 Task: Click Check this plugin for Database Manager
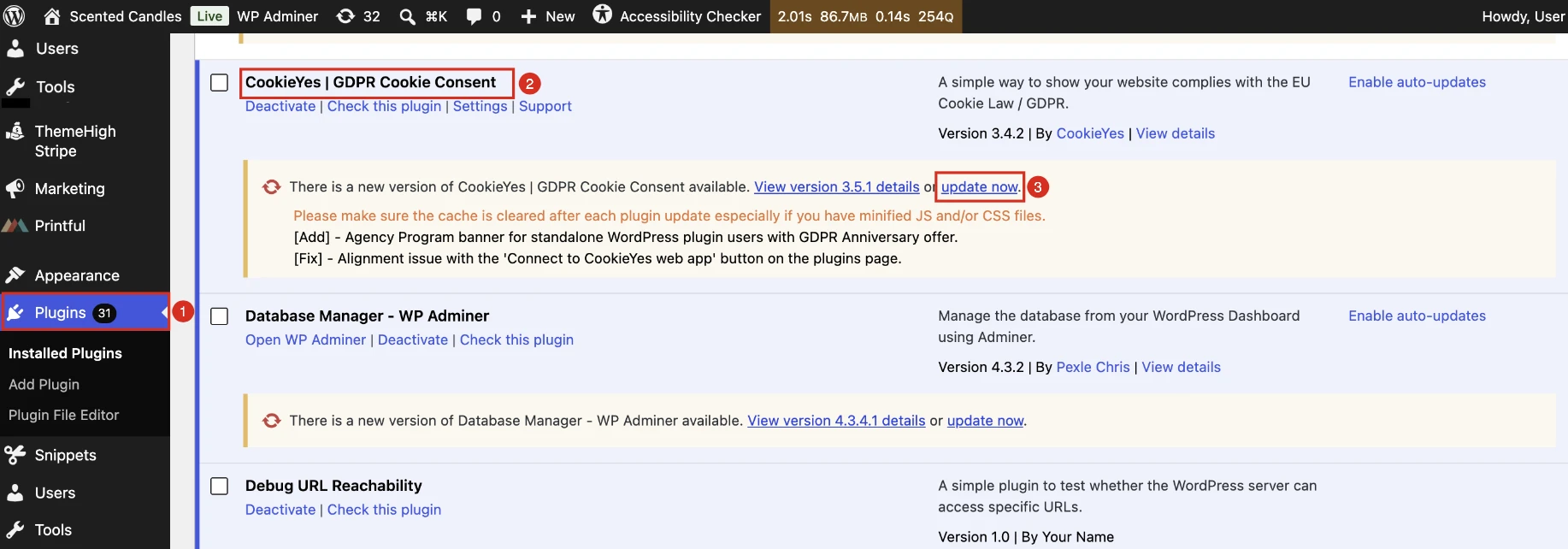[x=516, y=339]
